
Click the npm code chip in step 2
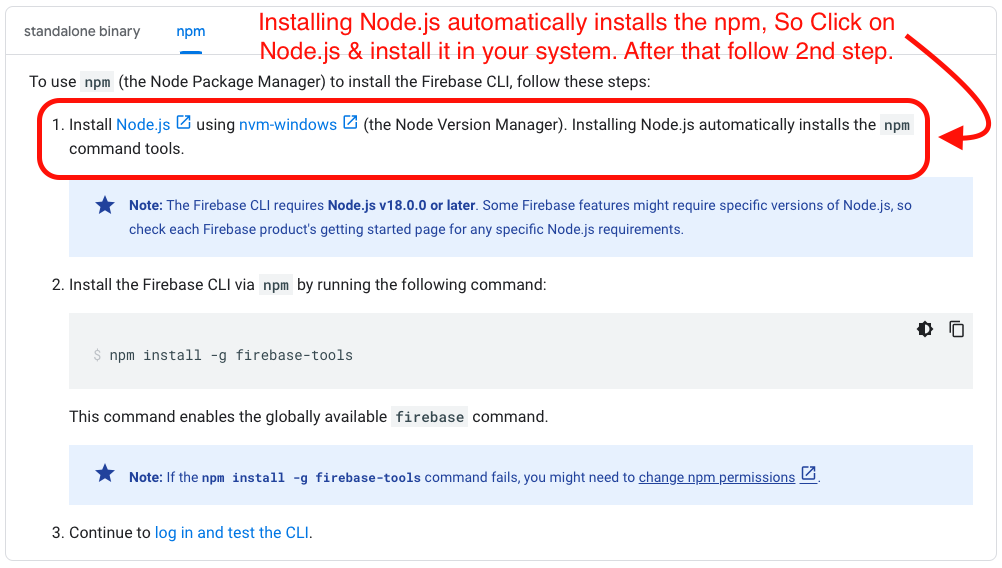[x=276, y=285]
